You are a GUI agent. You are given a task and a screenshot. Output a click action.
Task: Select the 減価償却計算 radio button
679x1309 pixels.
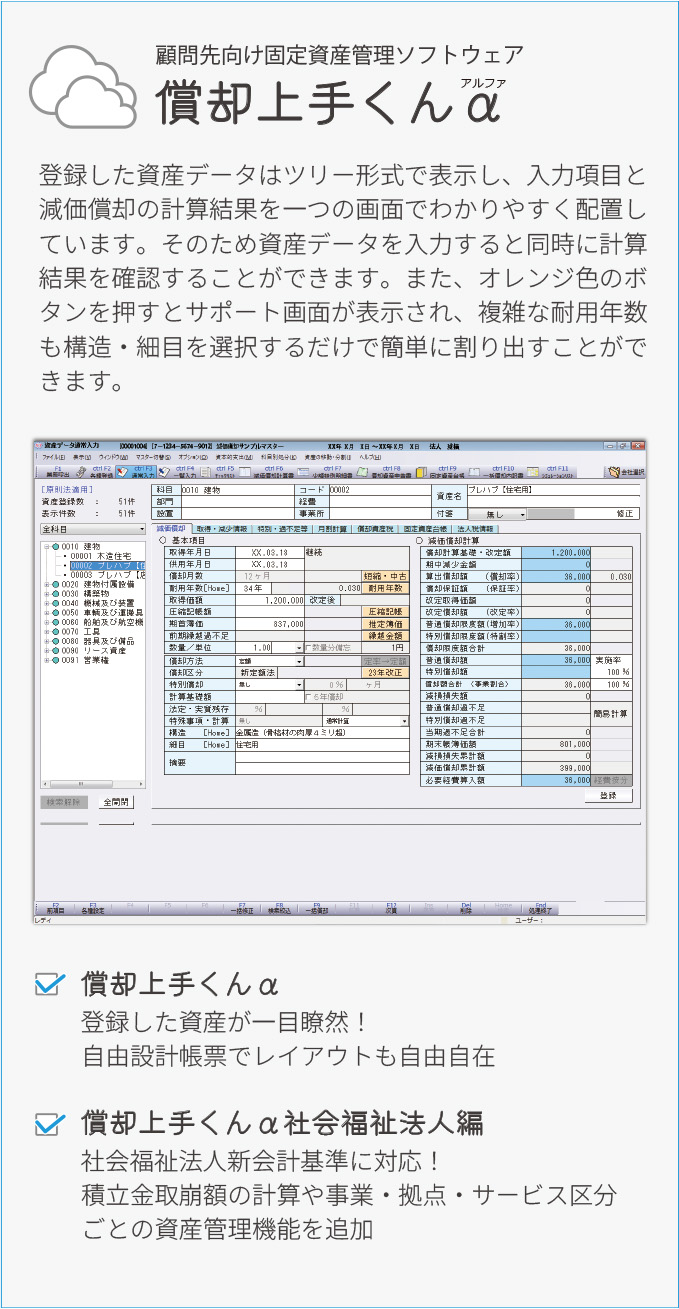[419, 539]
